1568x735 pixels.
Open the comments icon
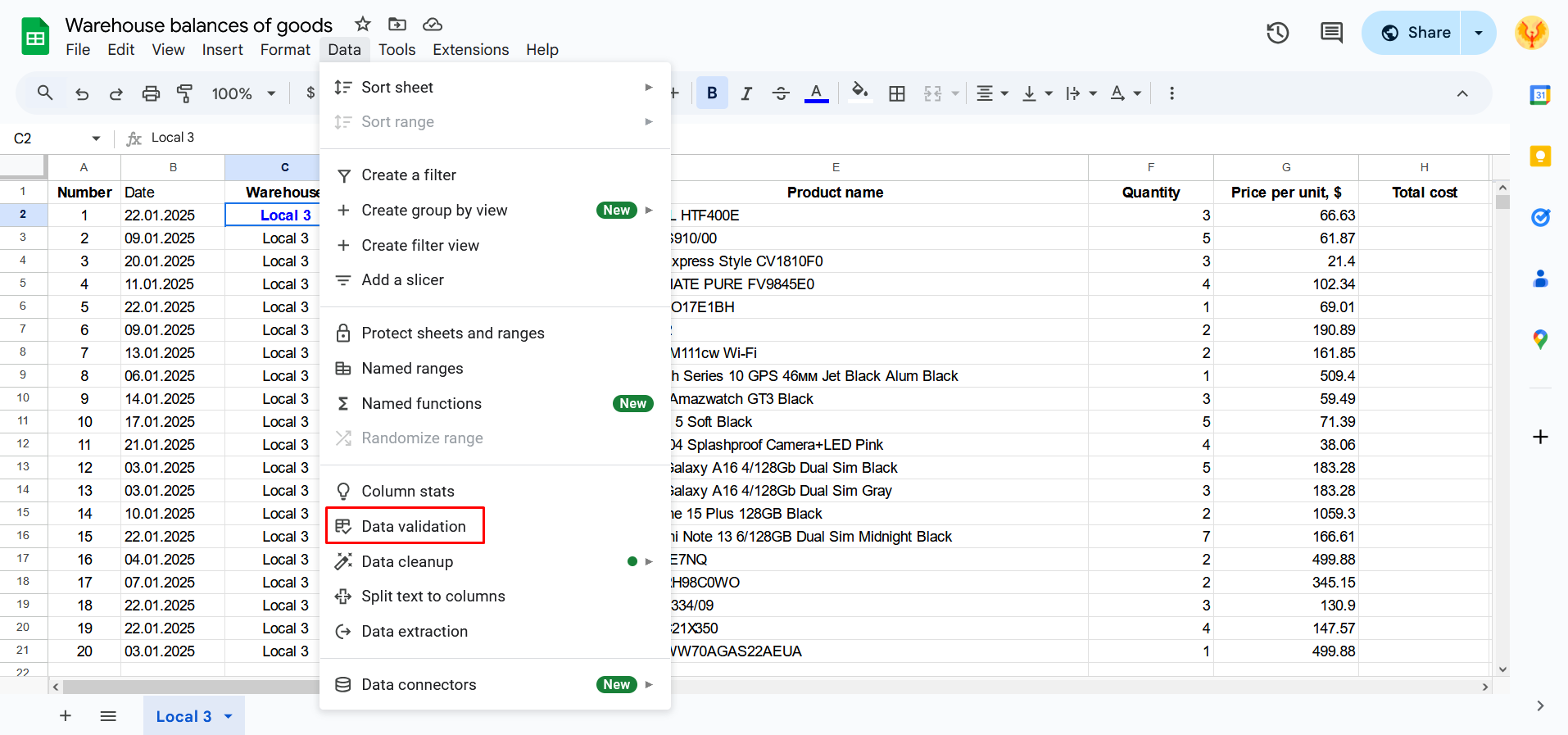point(1331,33)
